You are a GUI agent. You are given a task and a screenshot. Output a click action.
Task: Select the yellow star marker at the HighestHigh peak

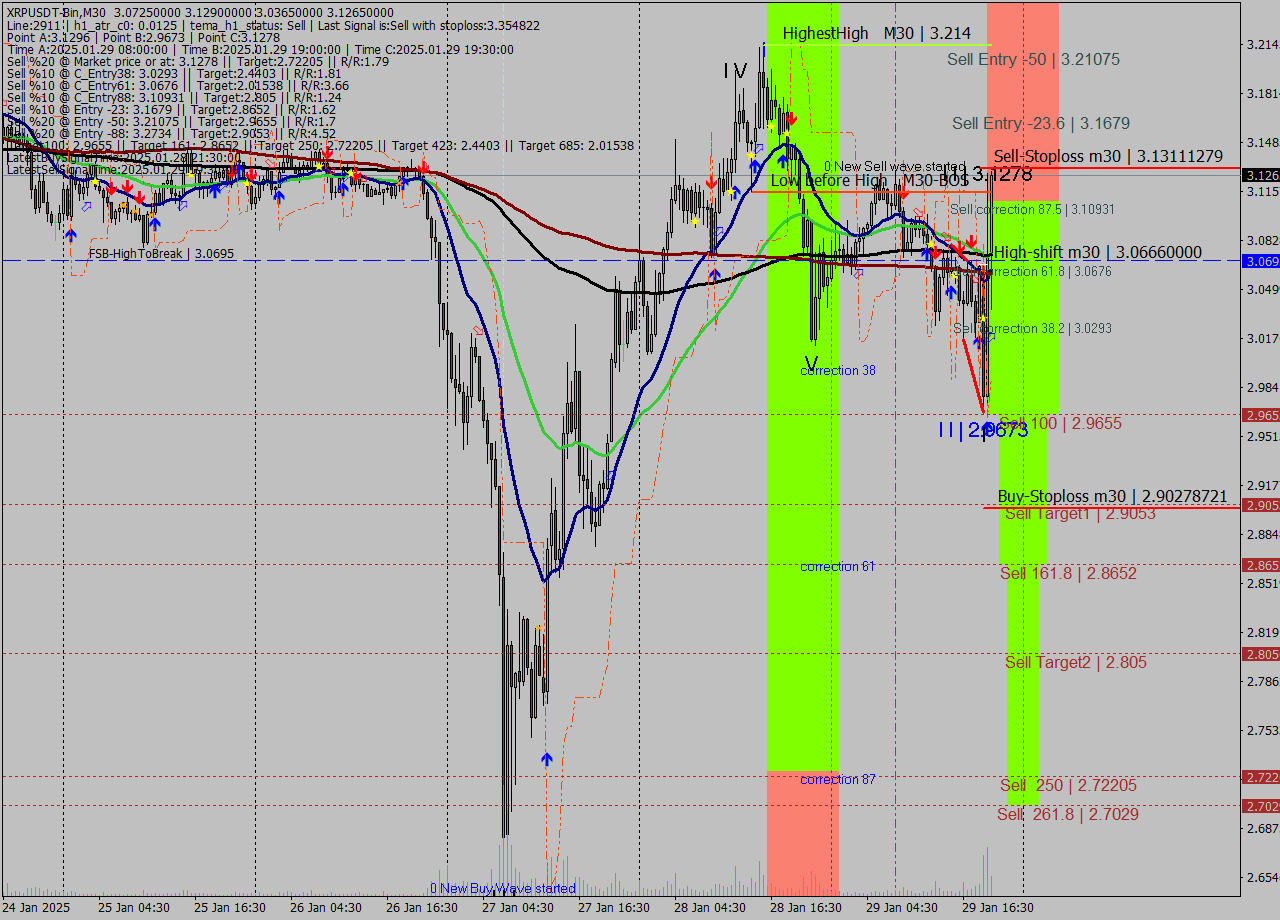771,126
